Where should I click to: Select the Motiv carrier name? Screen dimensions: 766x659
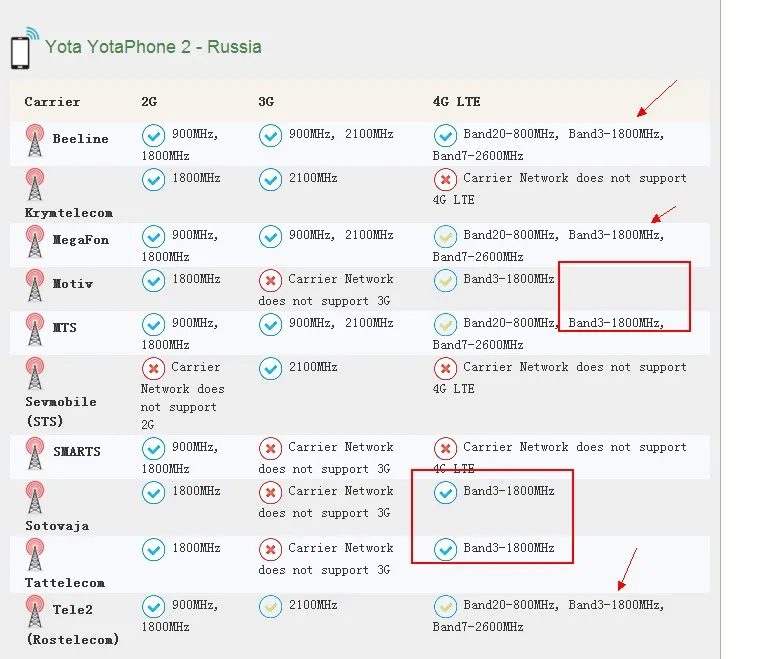73,284
